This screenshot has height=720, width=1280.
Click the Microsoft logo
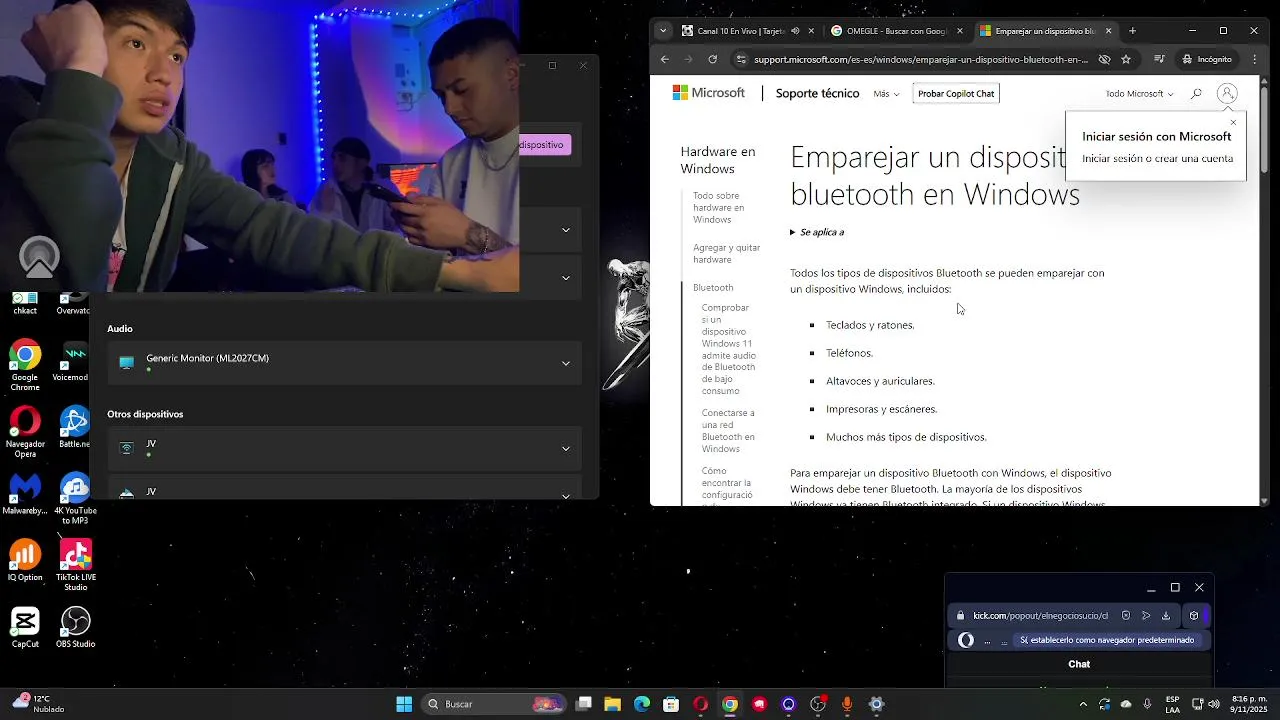click(709, 93)
